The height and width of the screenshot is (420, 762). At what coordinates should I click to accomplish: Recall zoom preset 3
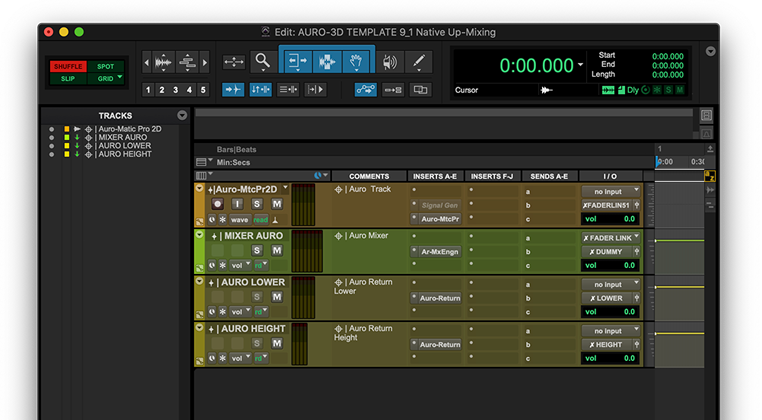[x=176, y=90]
